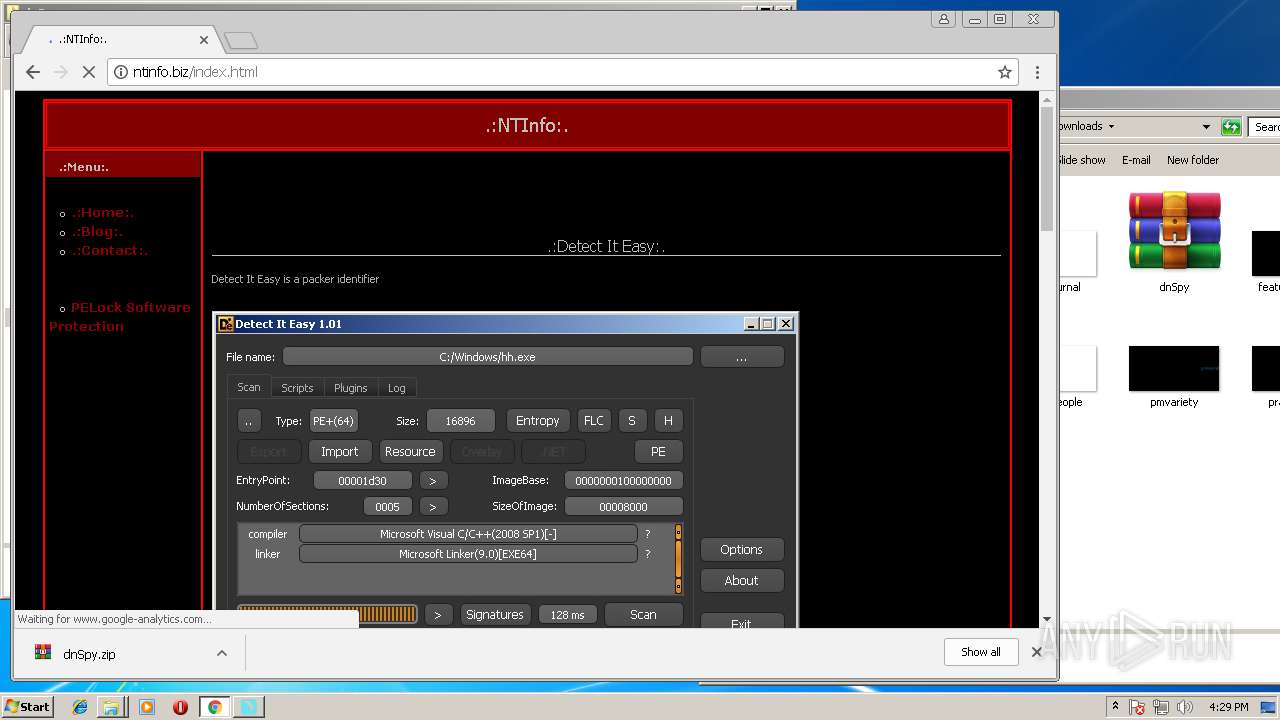Open the About dialog
Screen dimensions: 1280x720
point(741,581)
